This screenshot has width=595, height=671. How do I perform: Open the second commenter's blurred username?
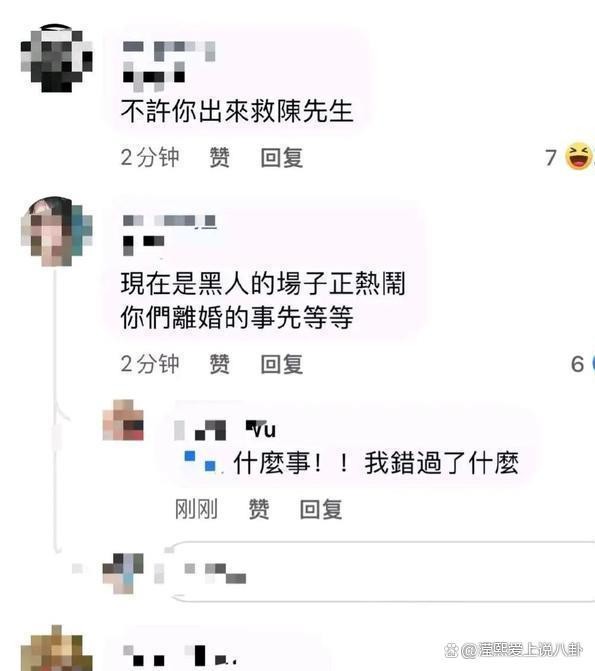point(170,235)
